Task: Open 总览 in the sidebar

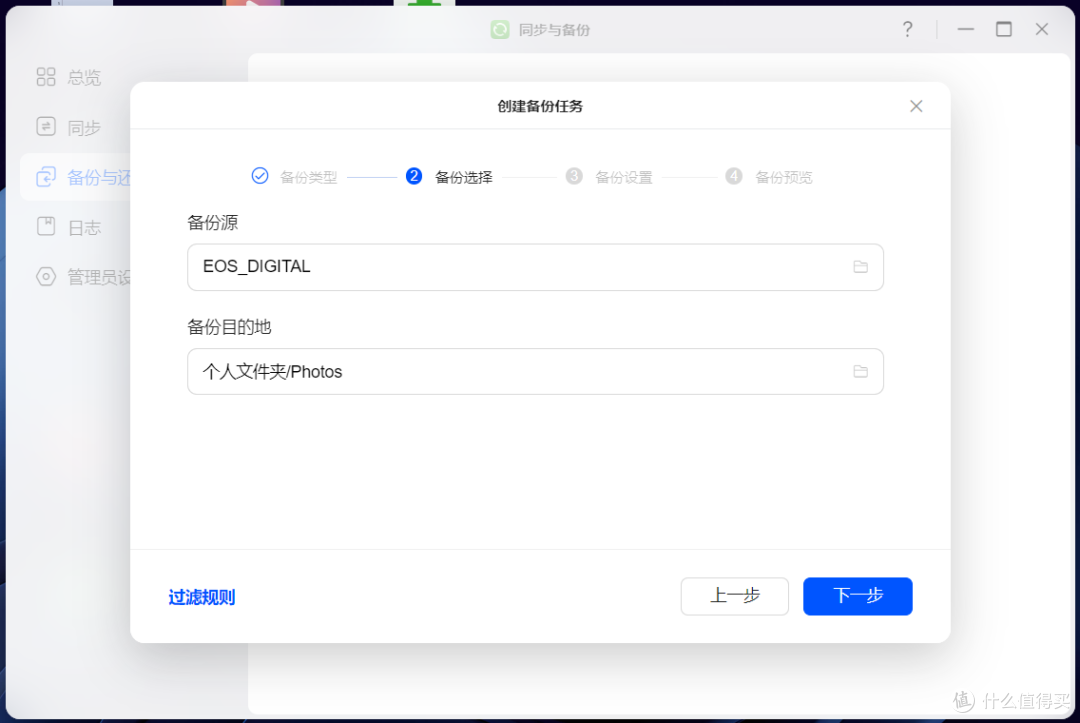Action: tap(85, 77)
